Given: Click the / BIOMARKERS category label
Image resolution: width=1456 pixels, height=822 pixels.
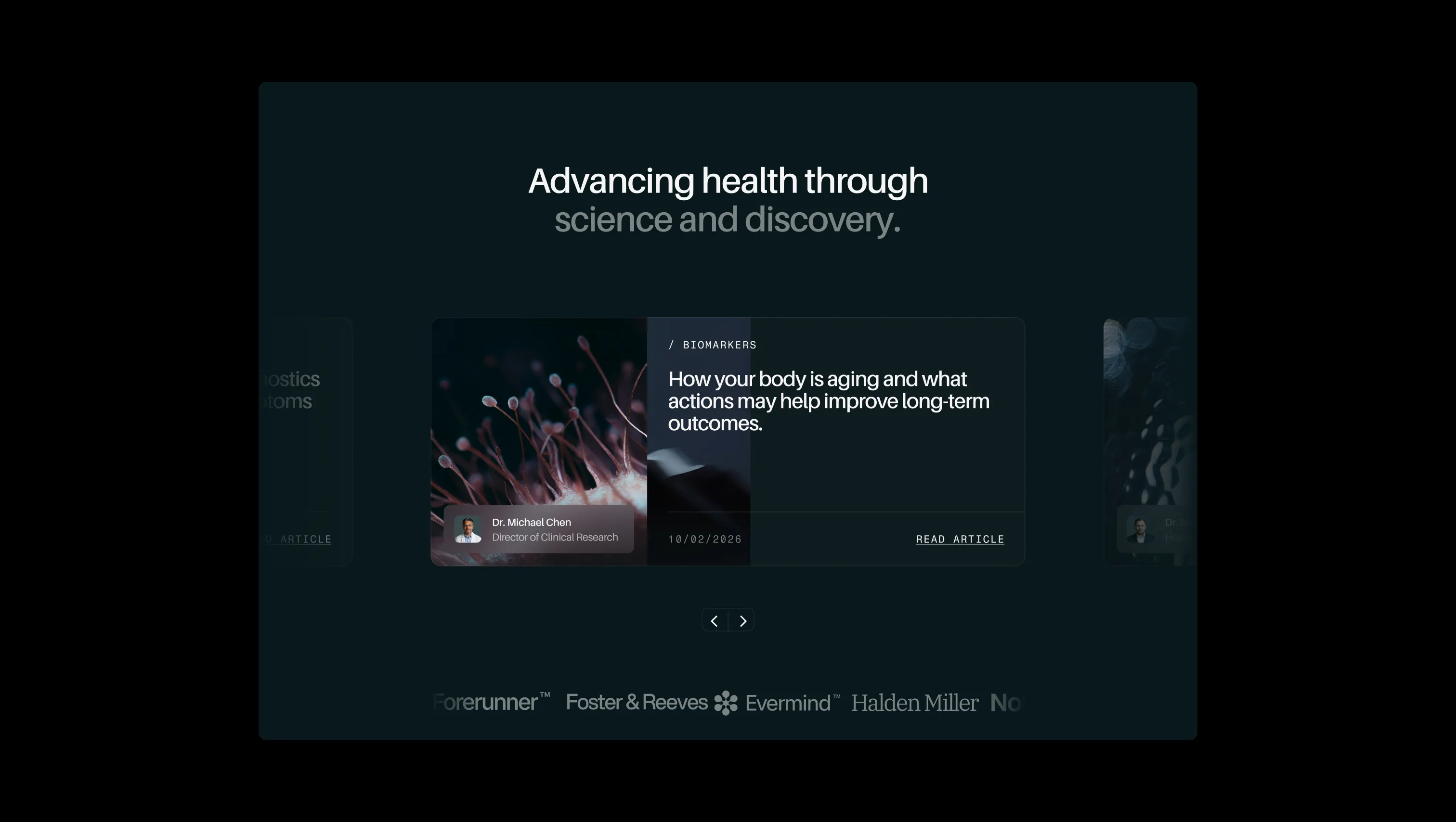Looking at the screenshot, I should tap(712, 345).
